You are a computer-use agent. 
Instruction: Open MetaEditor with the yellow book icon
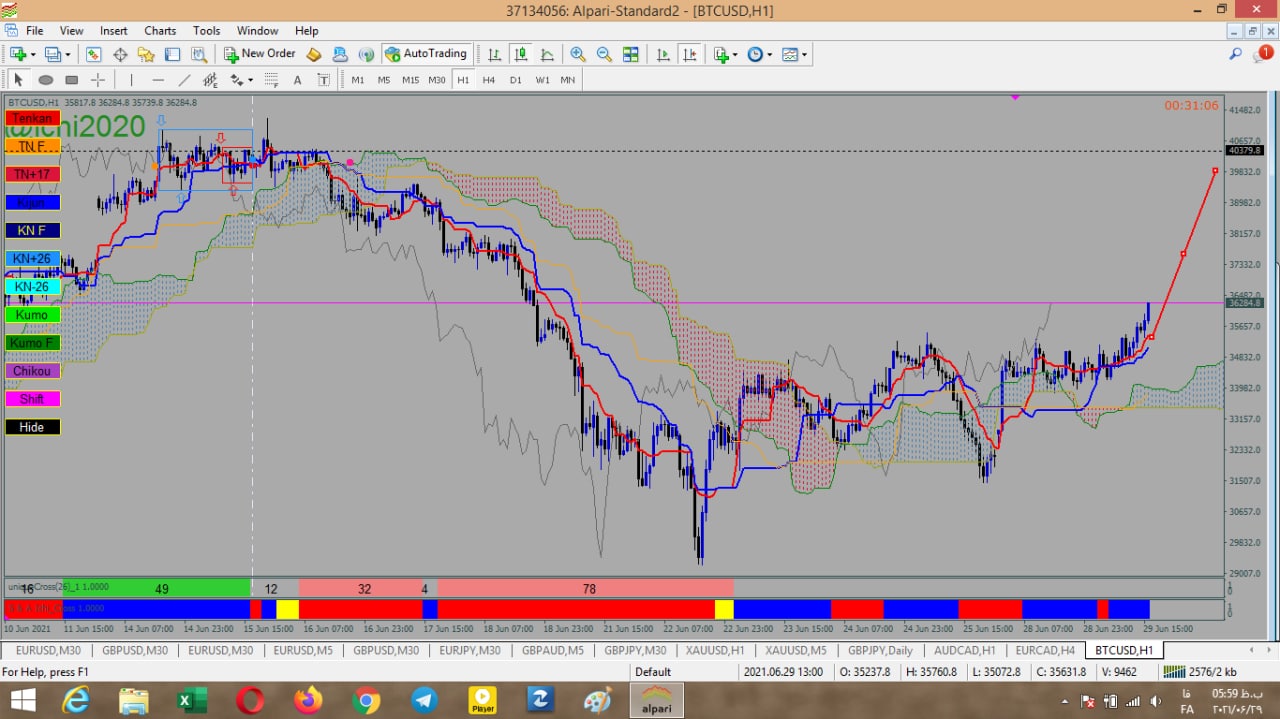pyautogui.click(x=314, y=54)
